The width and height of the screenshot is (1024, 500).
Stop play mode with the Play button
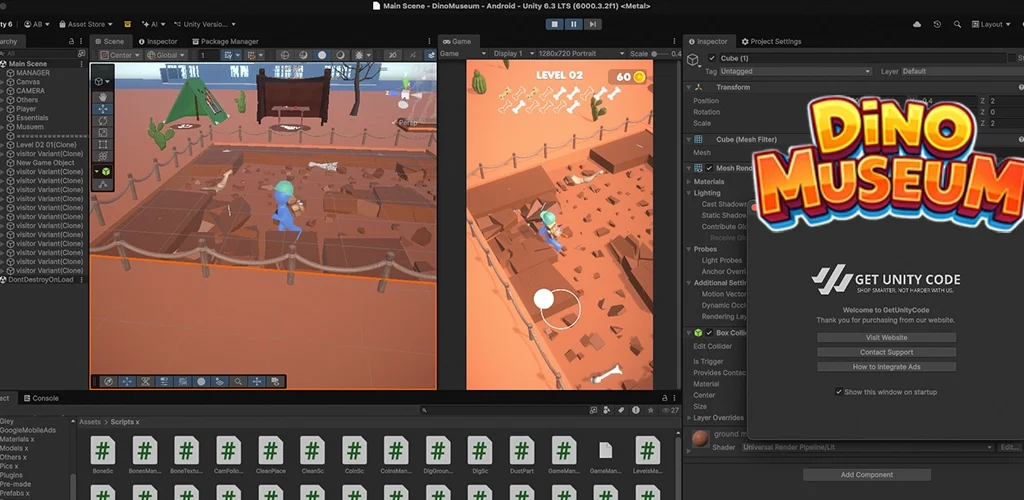(554, 24)
